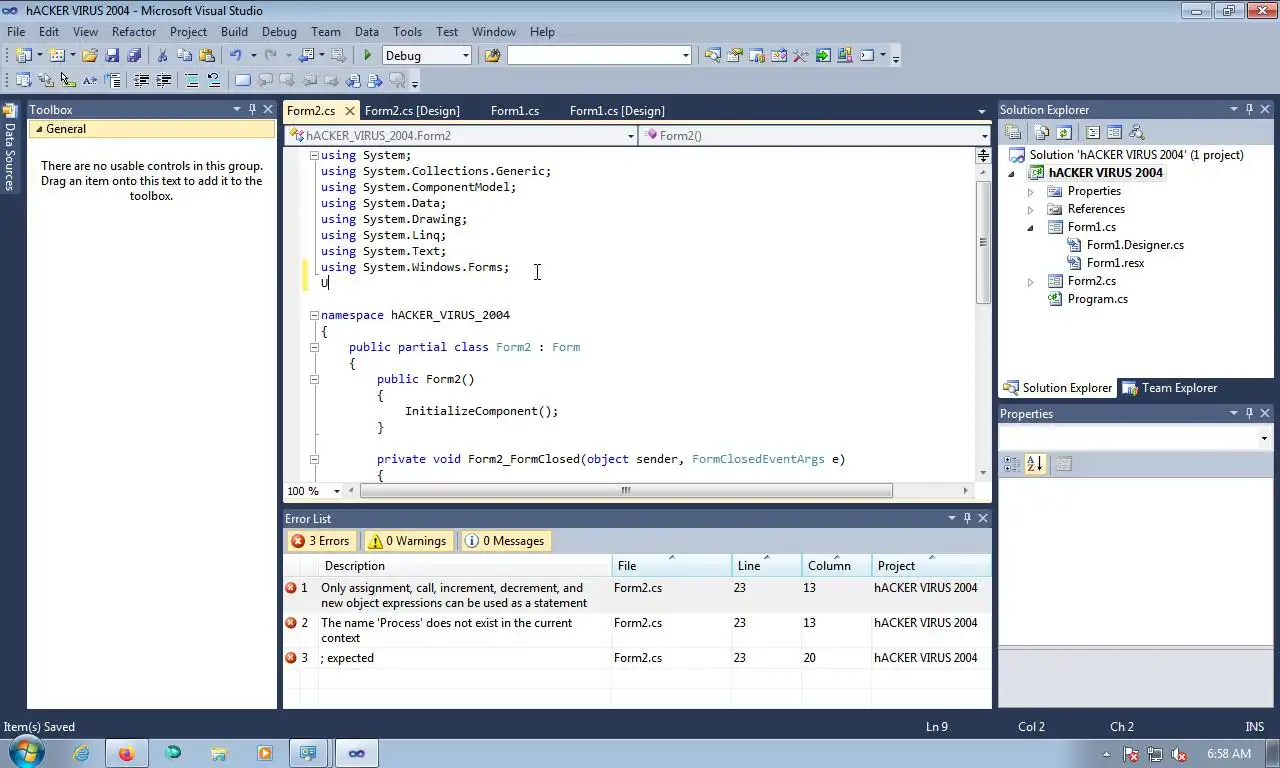Screen dimensions: 1280x768
Task: Sort Error List by Description column header
Action: click(x=465, y=566)
